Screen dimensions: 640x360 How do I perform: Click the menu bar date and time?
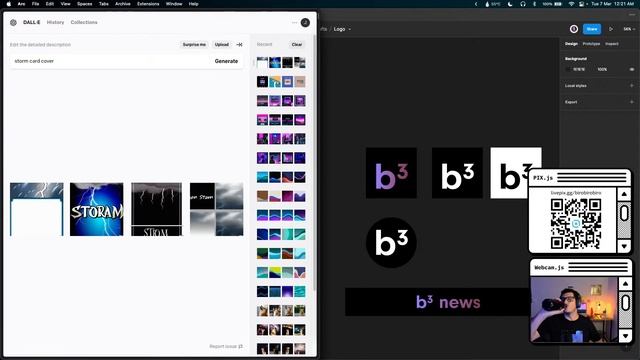click(x=612, y=4)
